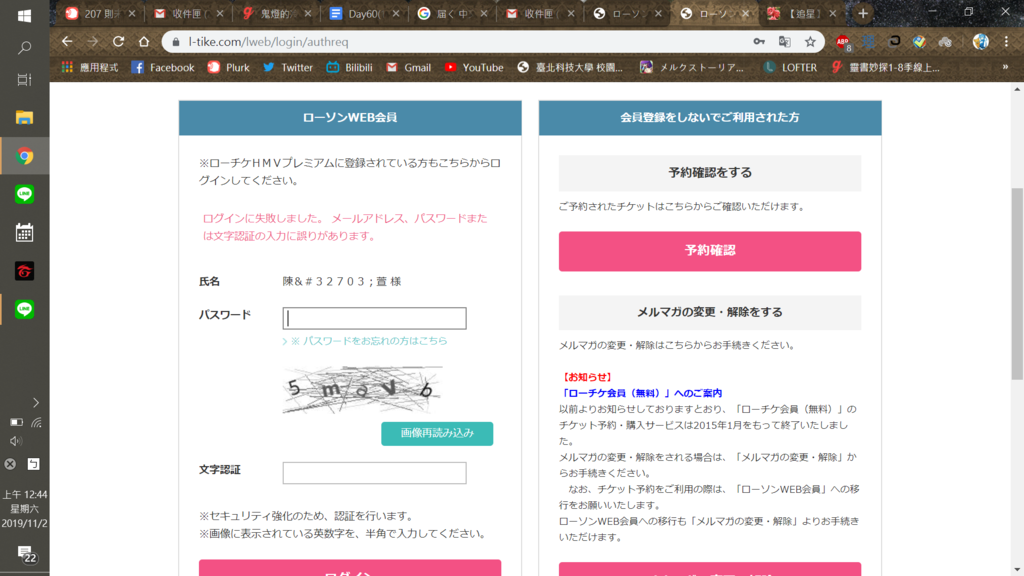Screen dimensions: 1024x576
Task: Open the YouTube bookmark
Action: point(473,67)
